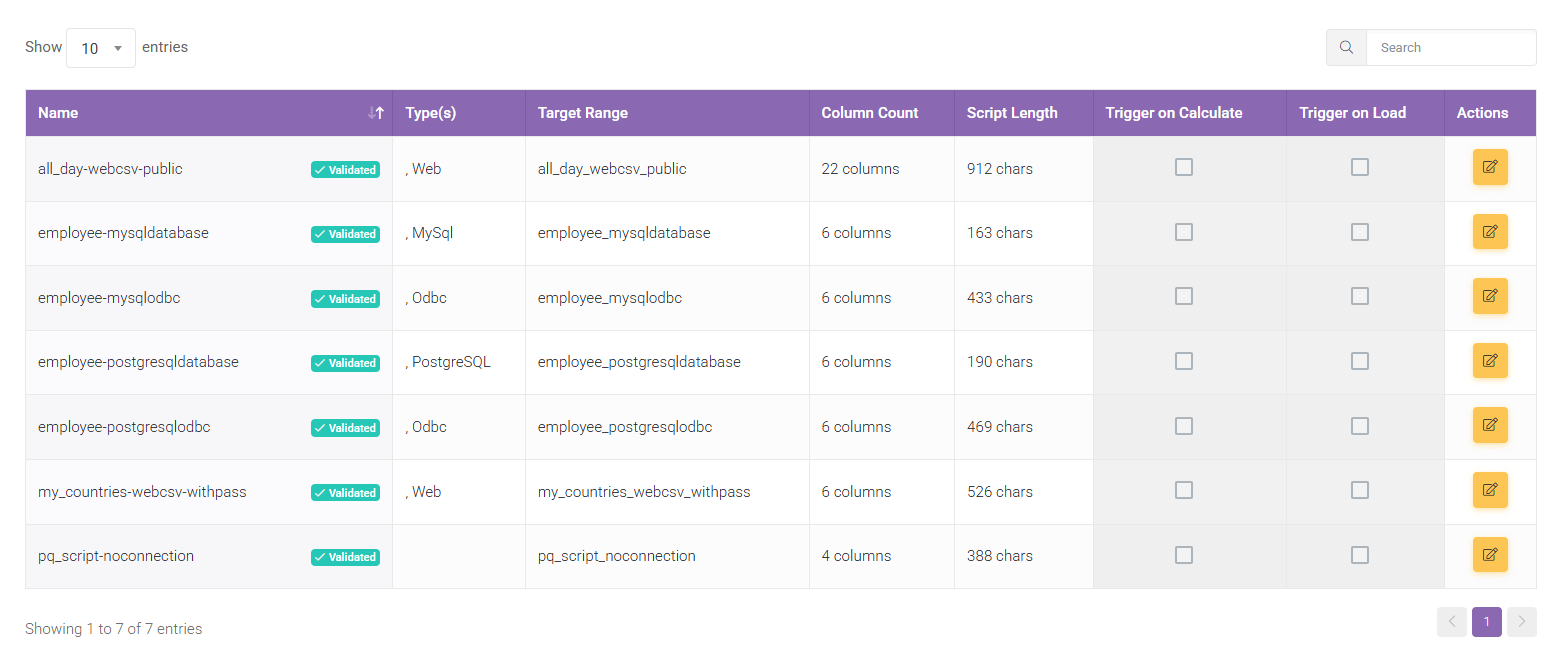Edit the all_day-webcsv-public entry
Screen dimensions: 1555x660
[x=1490, y=167]
